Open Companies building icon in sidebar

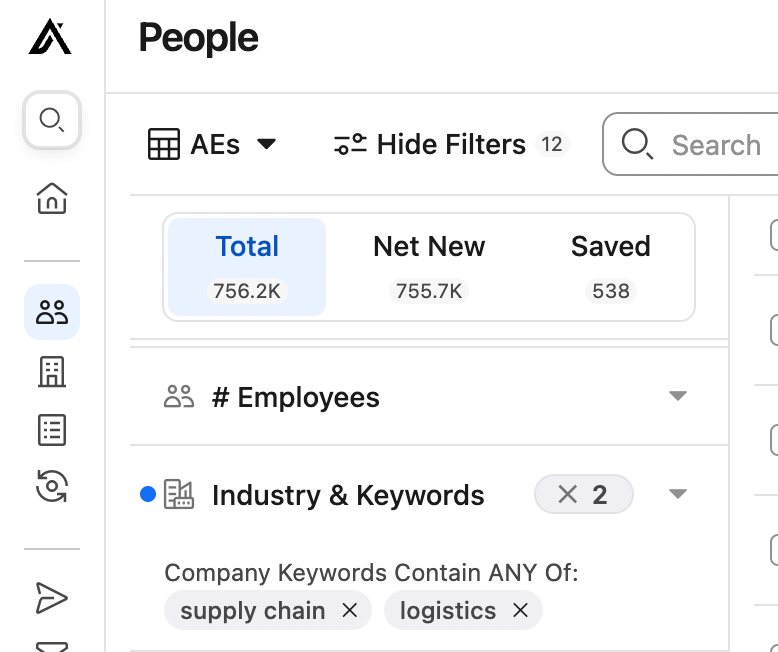52,372
